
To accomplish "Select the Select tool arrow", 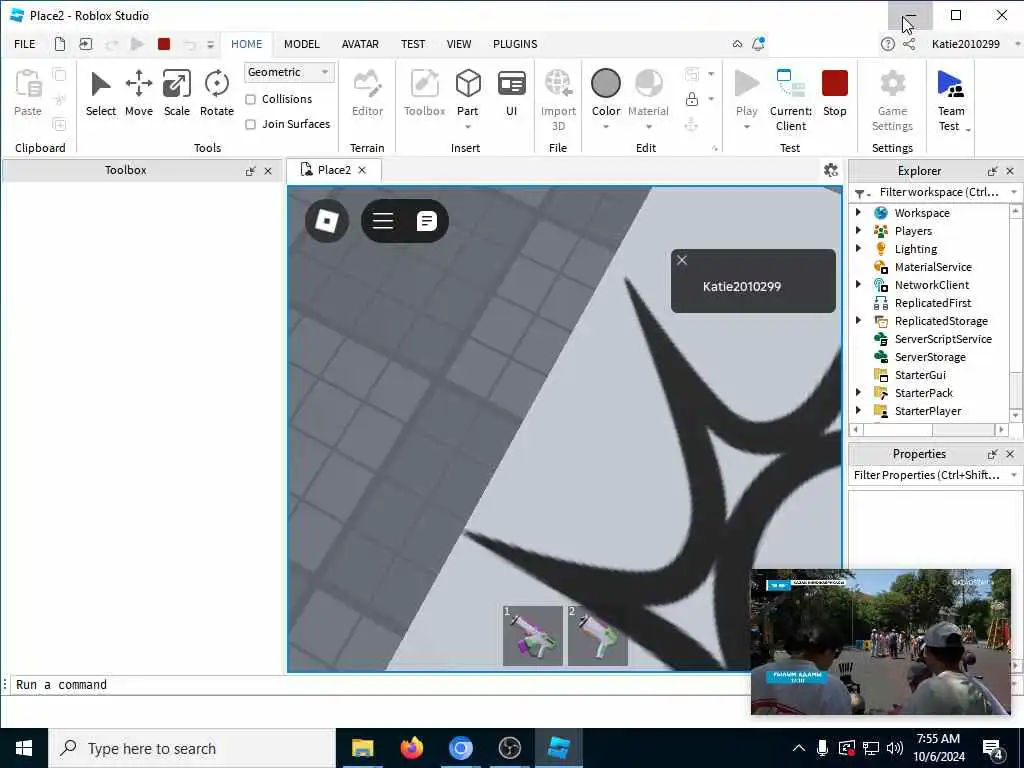I will pyautogui.click(x=101, y=93).
